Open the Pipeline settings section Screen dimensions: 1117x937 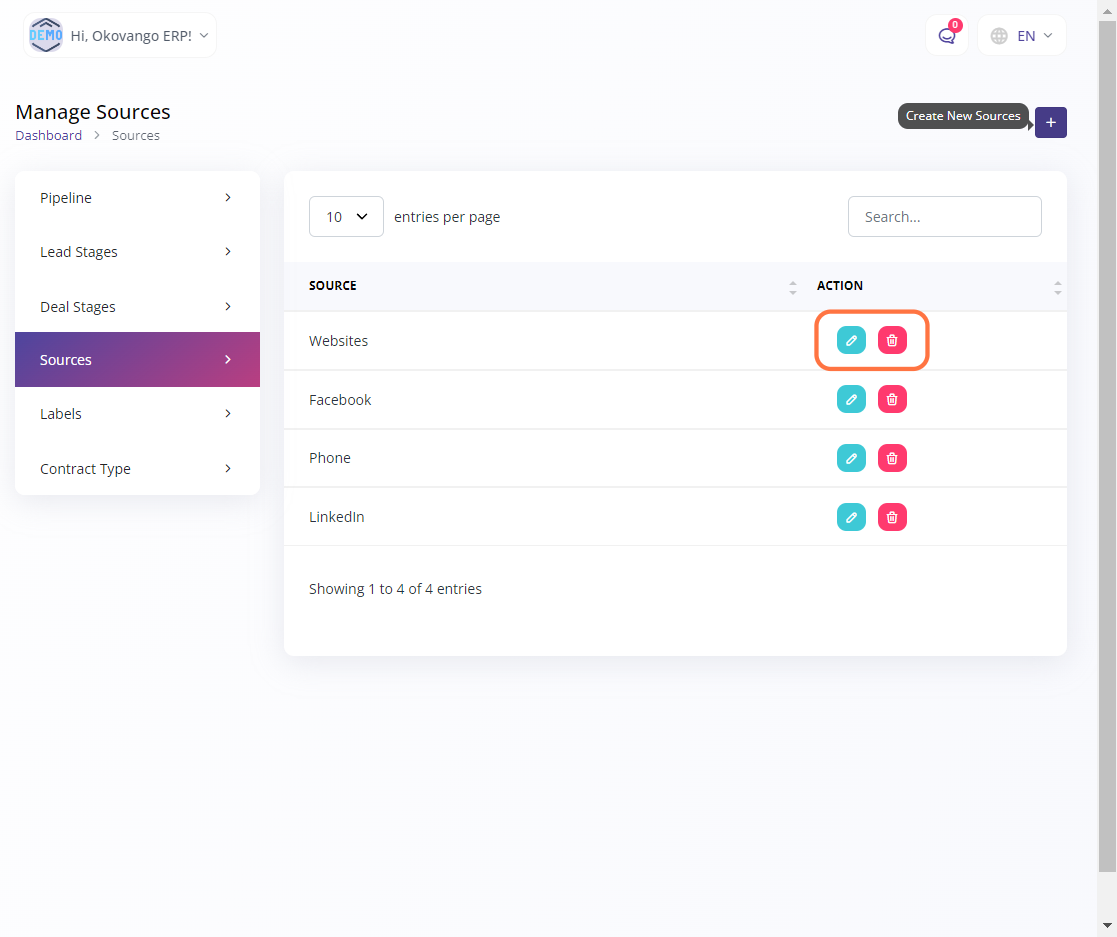(x=137, y=198)
